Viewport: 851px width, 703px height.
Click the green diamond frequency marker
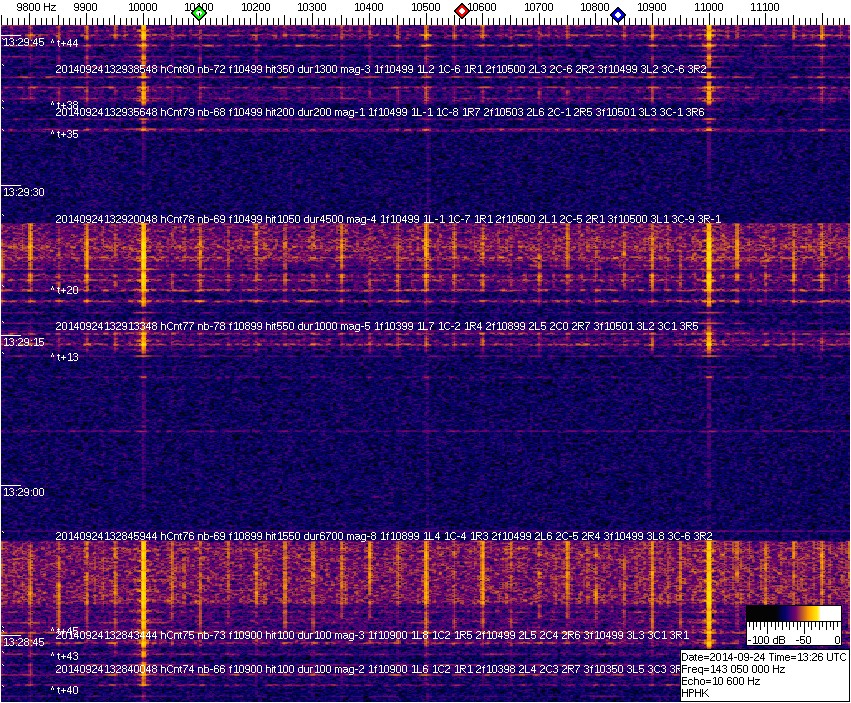(x=199, y=13)
